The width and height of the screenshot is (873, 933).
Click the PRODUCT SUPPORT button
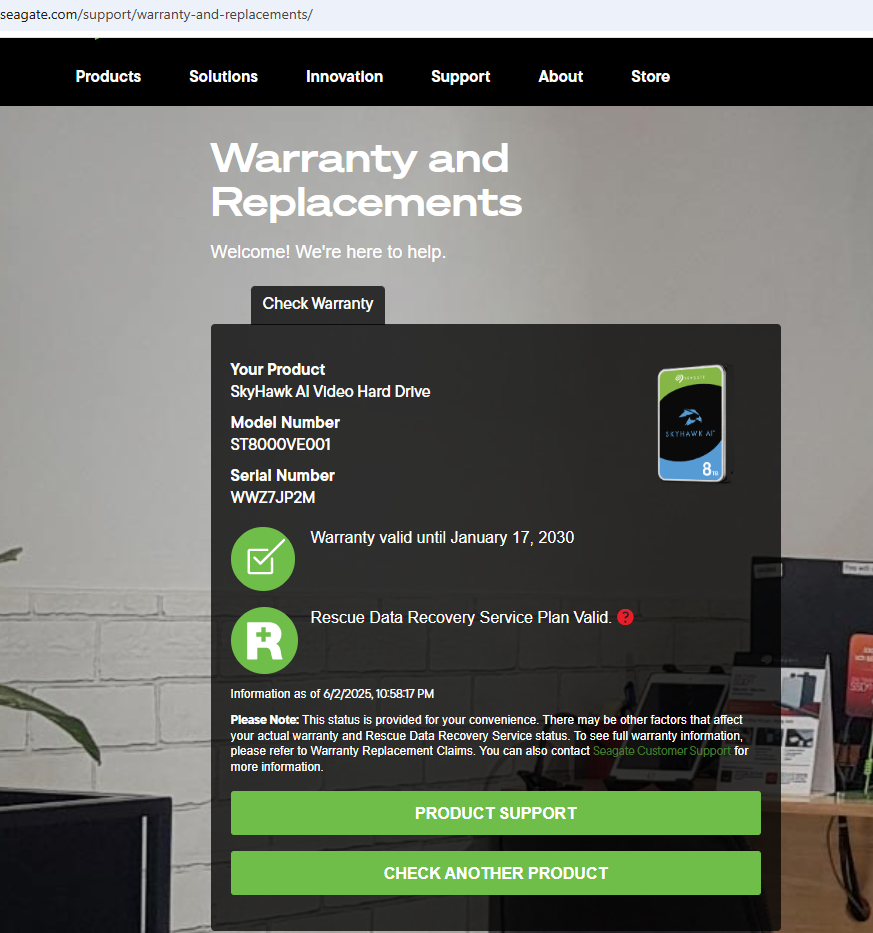(x=496, y=813)
